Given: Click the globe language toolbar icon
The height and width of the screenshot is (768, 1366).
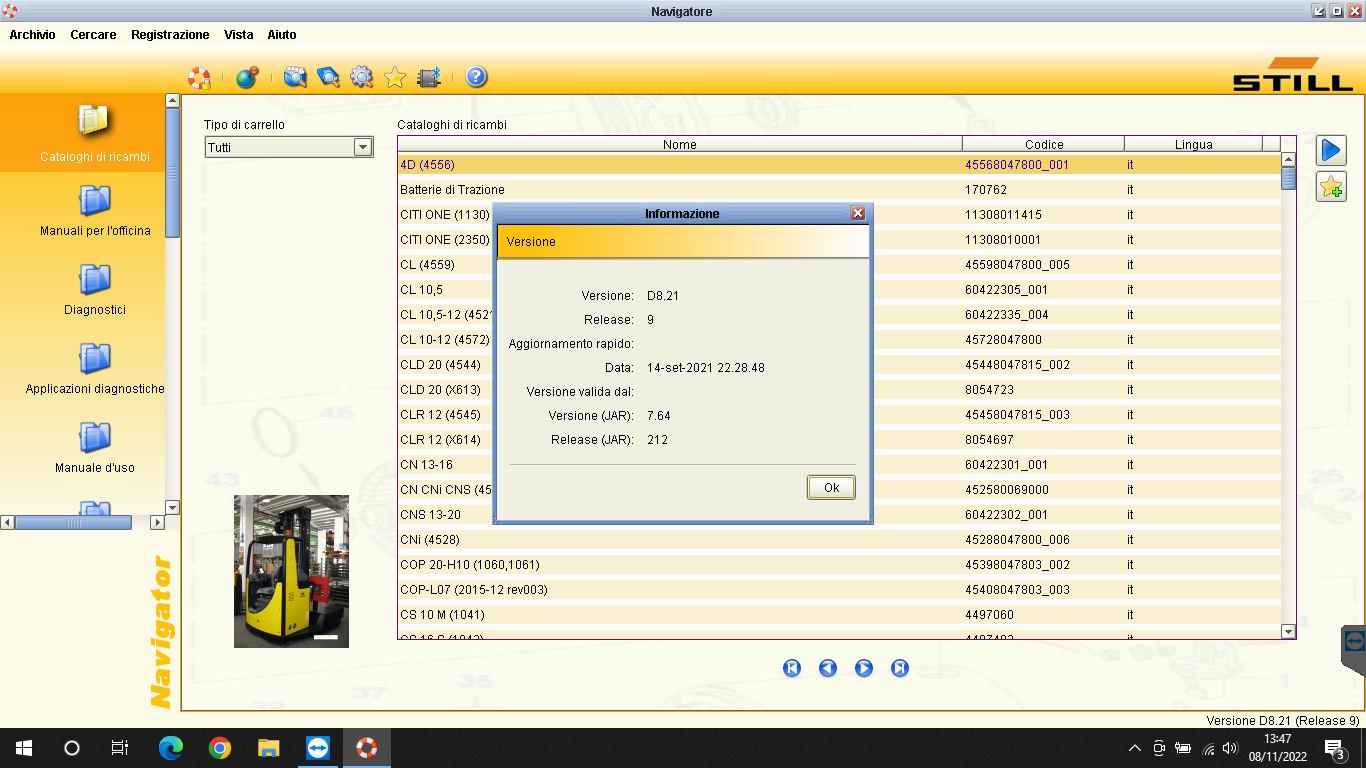Looking at the screenshot, I should tap(246, 77).
